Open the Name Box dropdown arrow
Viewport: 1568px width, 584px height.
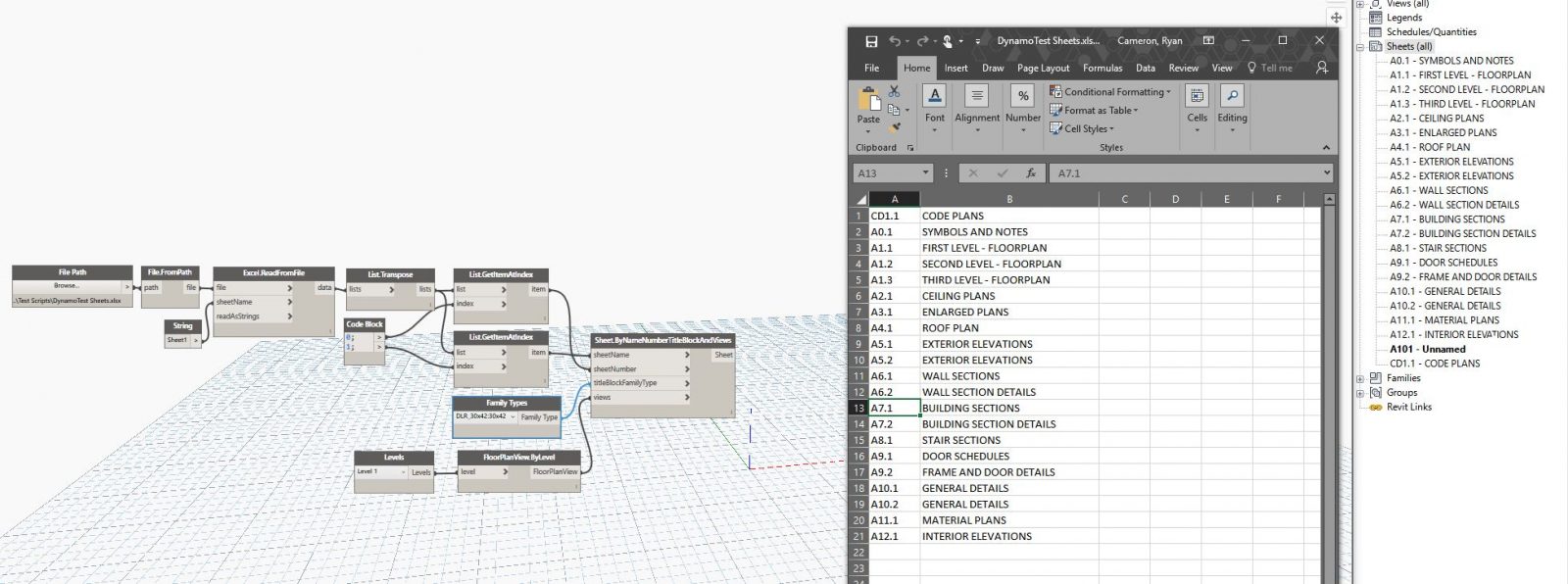[x=926, y=173]
